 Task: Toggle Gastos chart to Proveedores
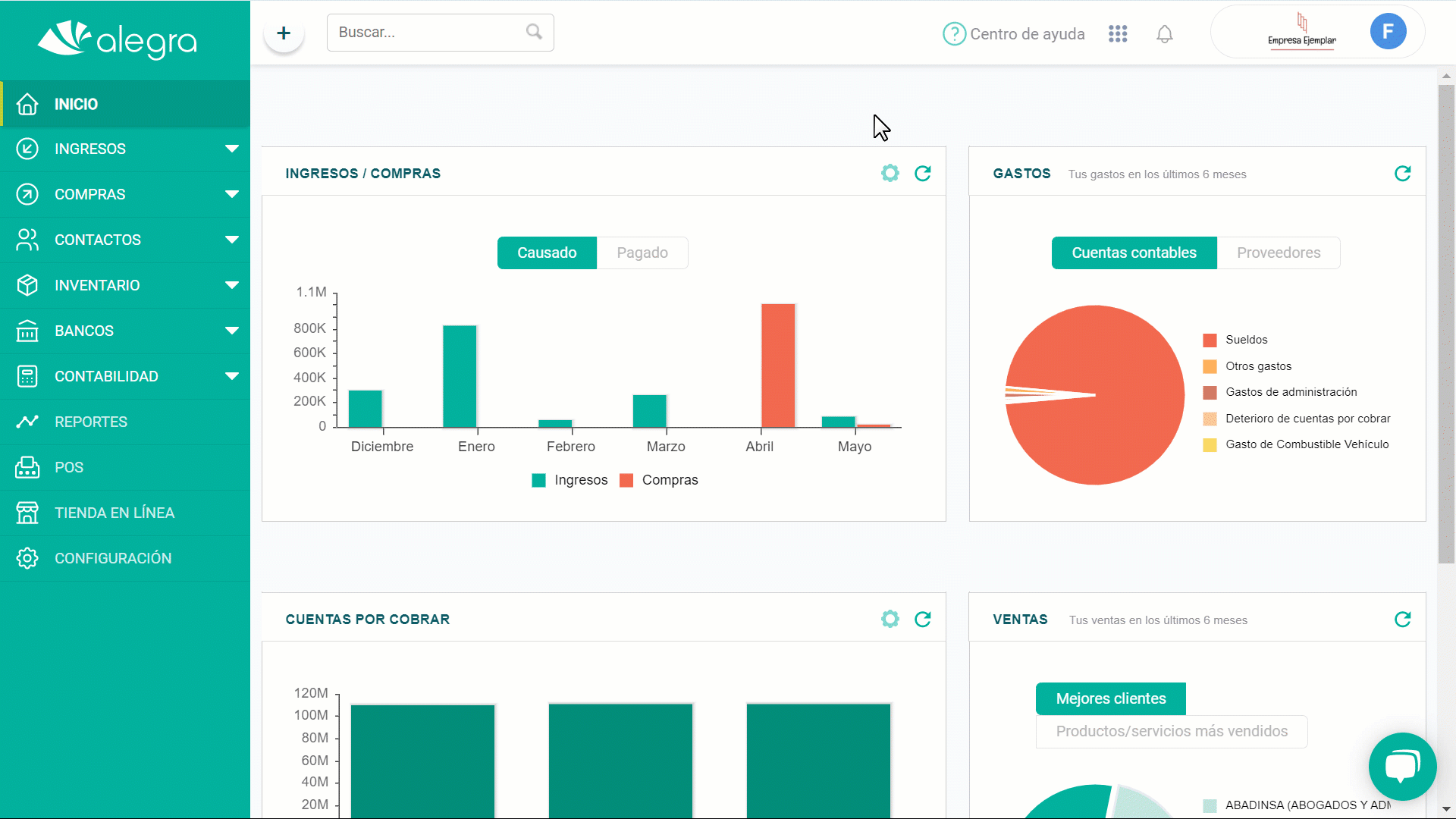pos(1278,253)
